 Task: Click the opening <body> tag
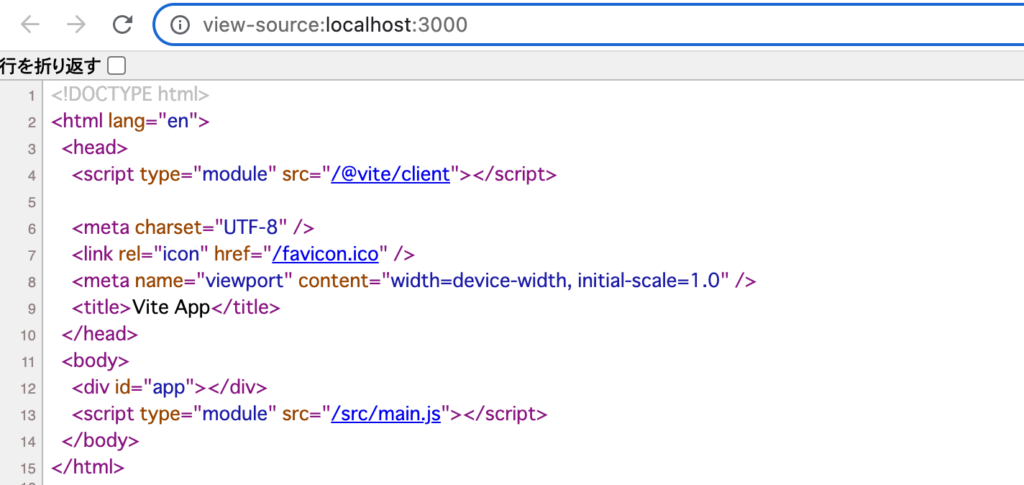coord(95,360)
